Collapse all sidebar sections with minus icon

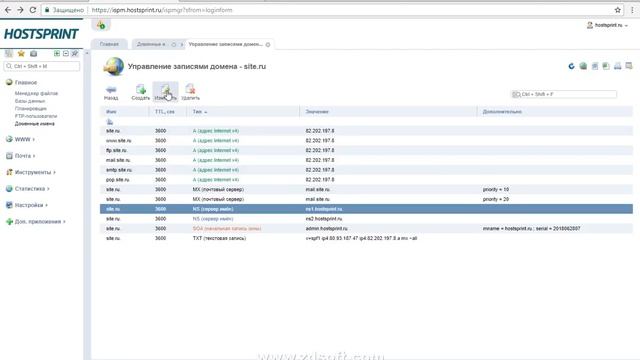[66, 53]
